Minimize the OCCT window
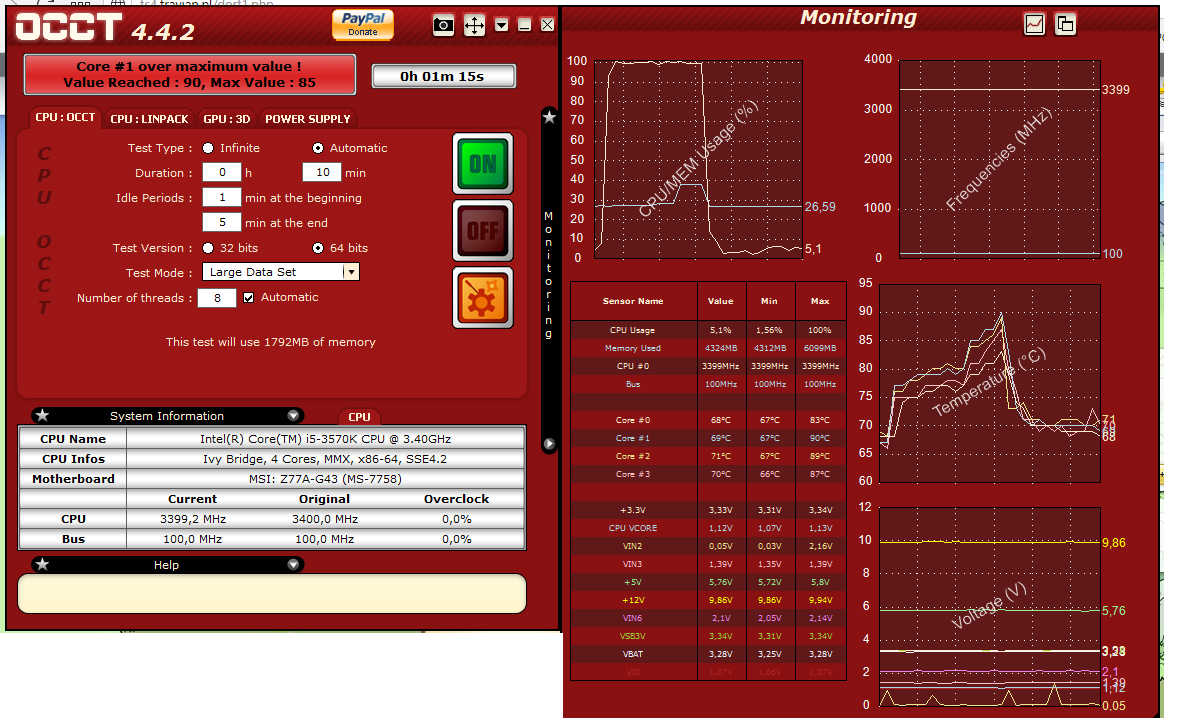1179x719 pixels. pos(525,26)
